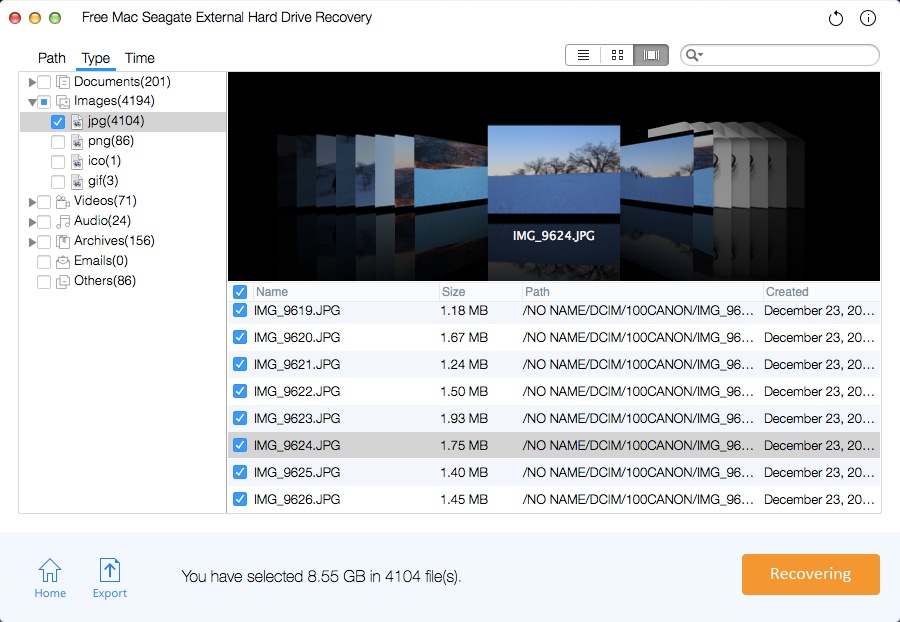Toggle the Images(4194) checkbox
Viewport: 900px width, 622px height.
point(44,102)
